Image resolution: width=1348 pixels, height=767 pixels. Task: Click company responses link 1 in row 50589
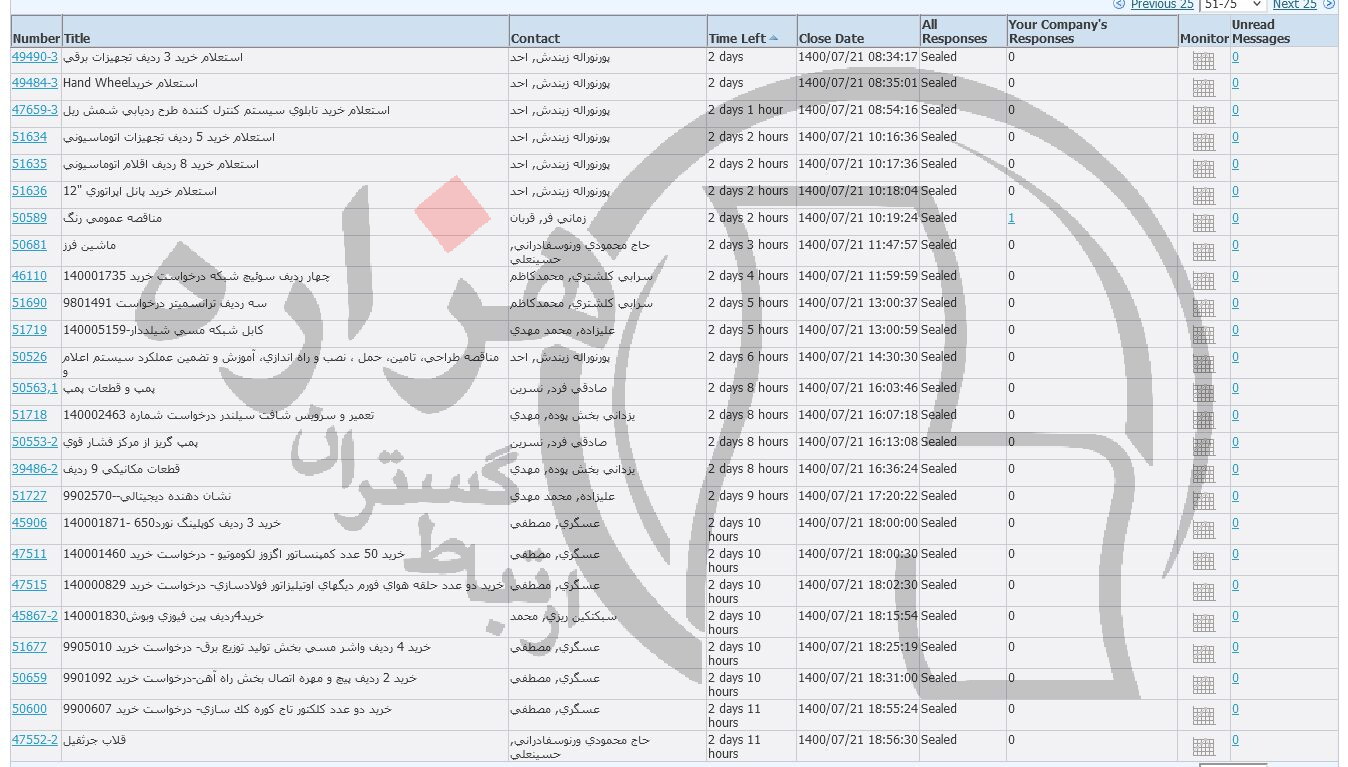click(1011, 218)
